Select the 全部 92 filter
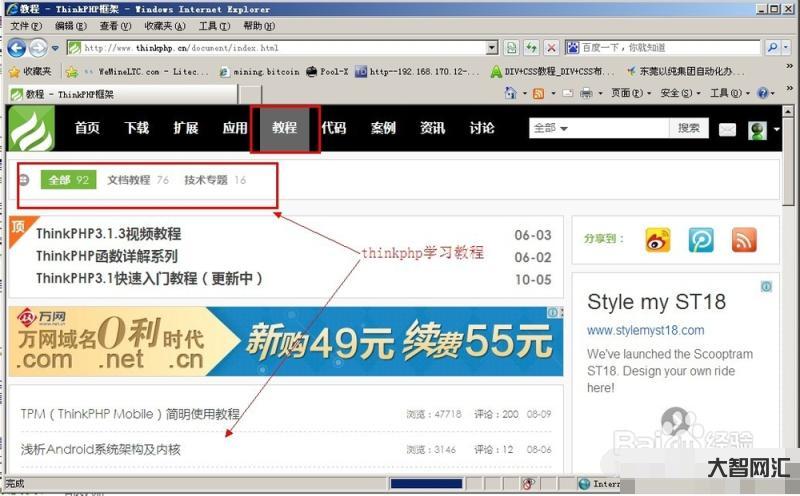Image resolution: width=800 pixels, height=496 pixels. click(68, 180)
